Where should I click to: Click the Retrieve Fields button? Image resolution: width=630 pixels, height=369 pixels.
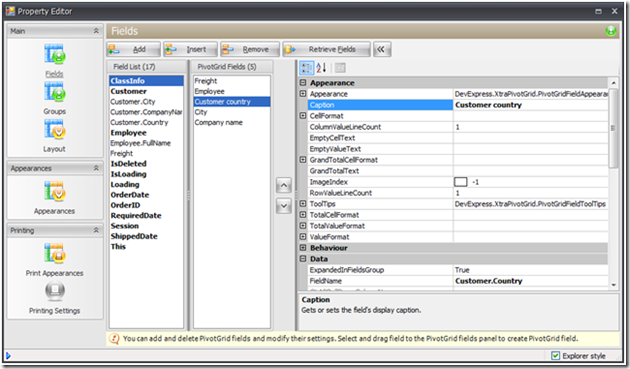point(326,49)
